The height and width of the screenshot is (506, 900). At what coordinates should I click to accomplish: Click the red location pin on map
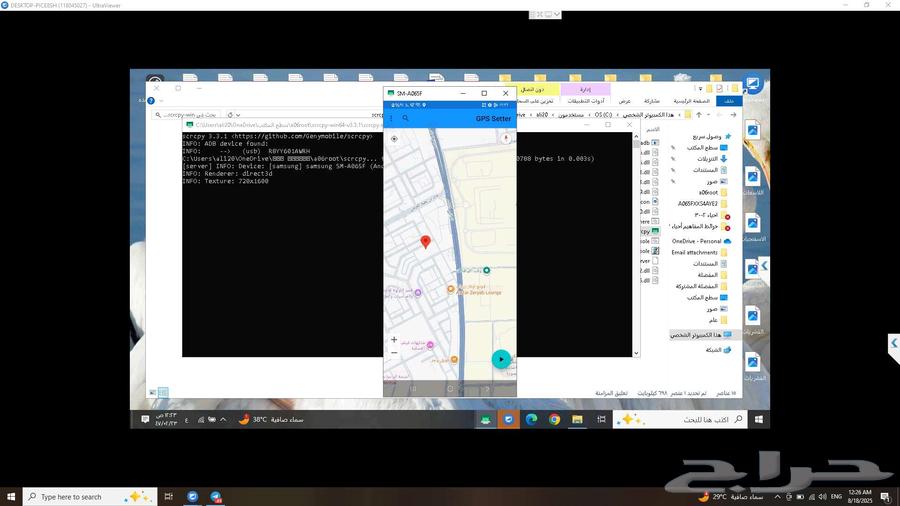(x=425, y=242)
